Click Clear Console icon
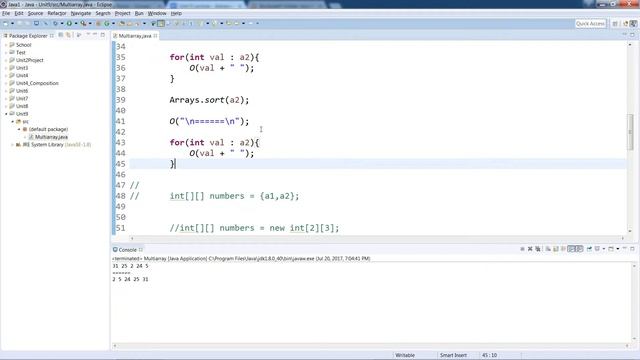The width and height of the screenshot is (640, 360). (x=548, y=249)
